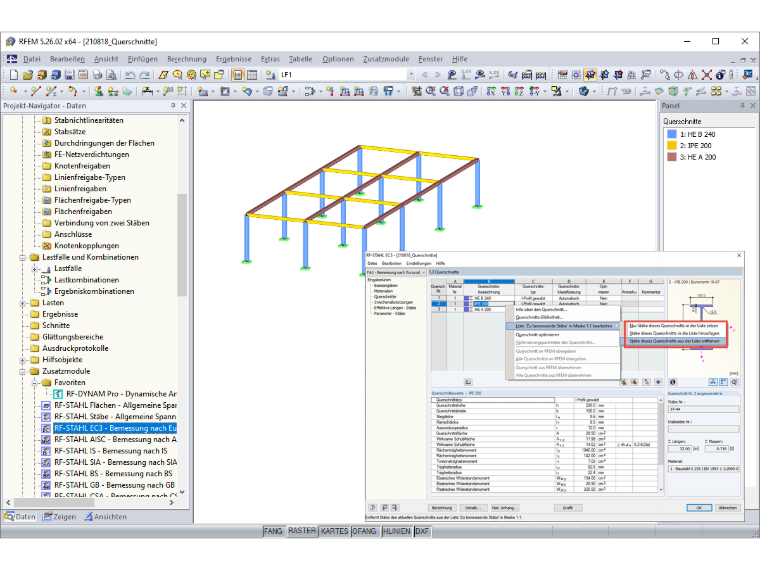The height and width of the screenshot is (570, 760).
Task: Go to next load case arrow
Action: pyautogui.click(x=437, y=75)
